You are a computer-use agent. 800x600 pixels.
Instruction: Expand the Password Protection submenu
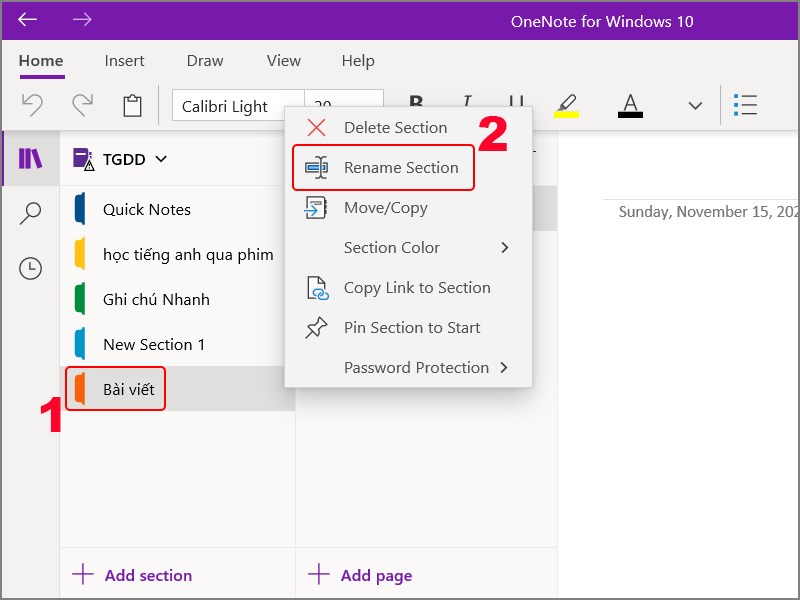coord(408,367)
